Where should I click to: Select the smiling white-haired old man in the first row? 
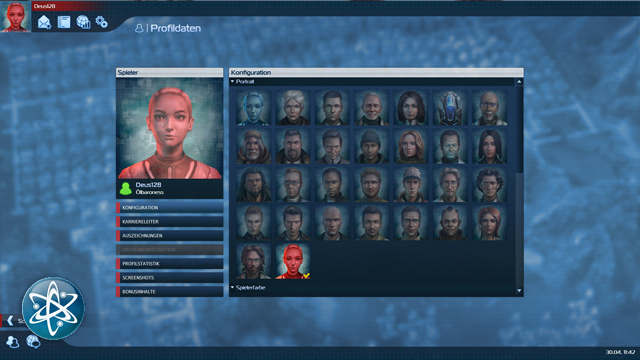click(371, 108)
